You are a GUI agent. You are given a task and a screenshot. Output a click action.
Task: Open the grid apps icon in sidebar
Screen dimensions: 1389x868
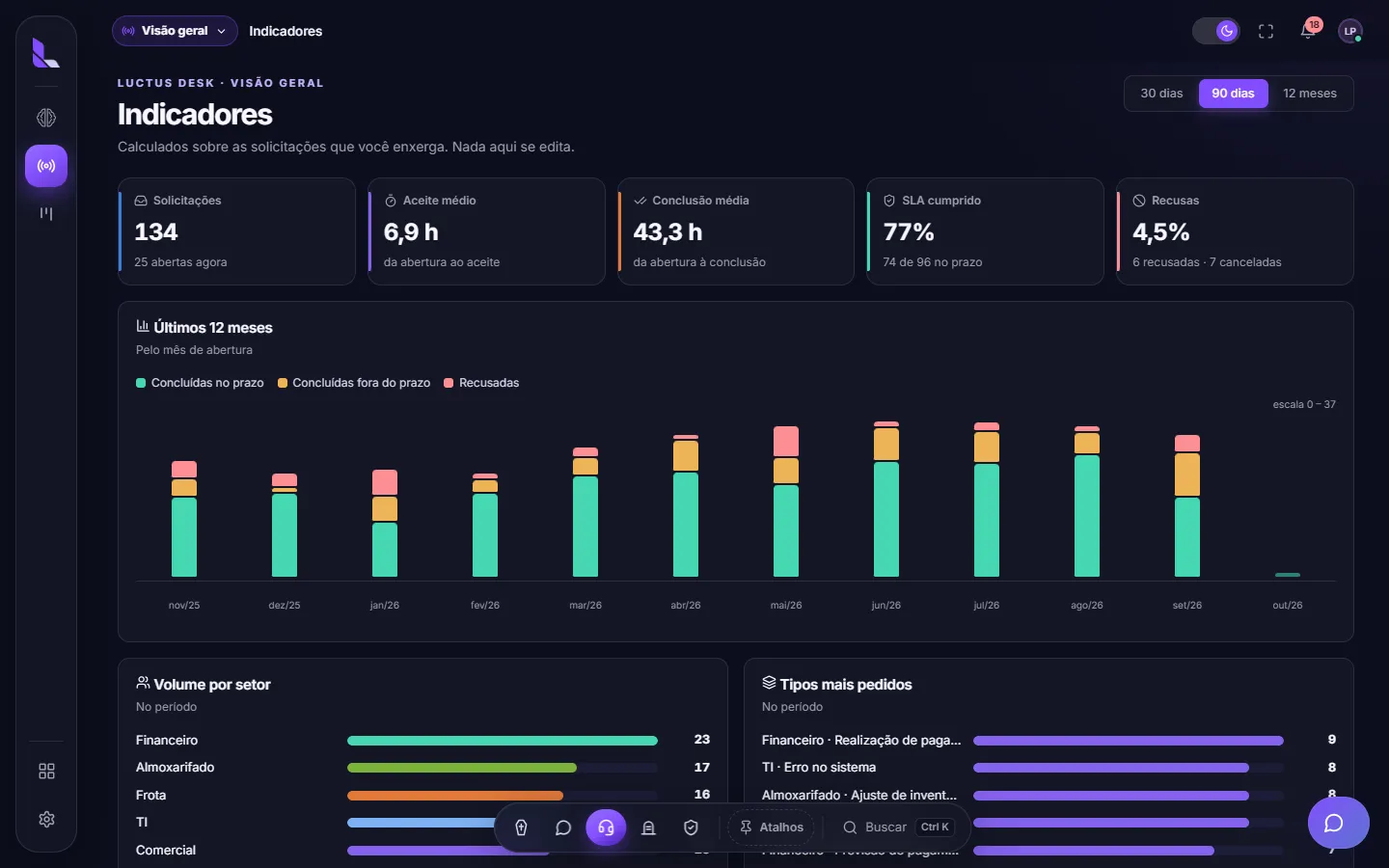[46, 772]
